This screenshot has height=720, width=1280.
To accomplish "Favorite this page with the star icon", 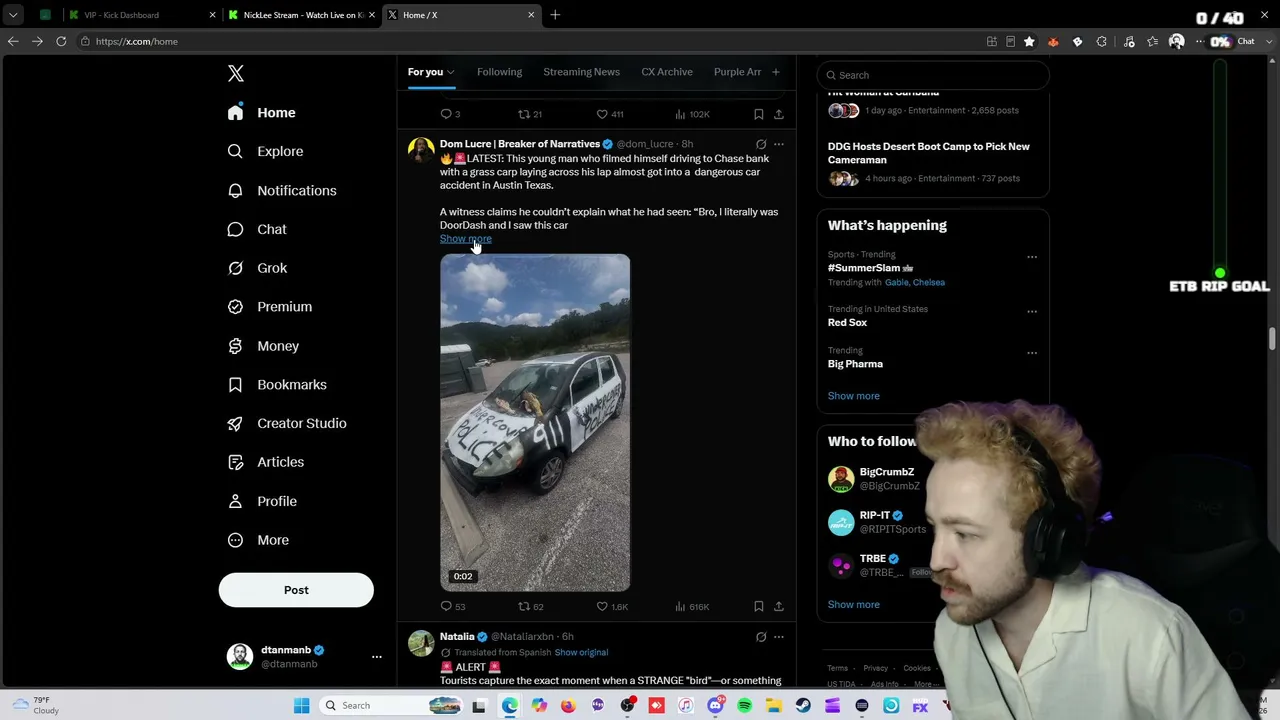I will pyautogui.click(x=1029, y=41).
